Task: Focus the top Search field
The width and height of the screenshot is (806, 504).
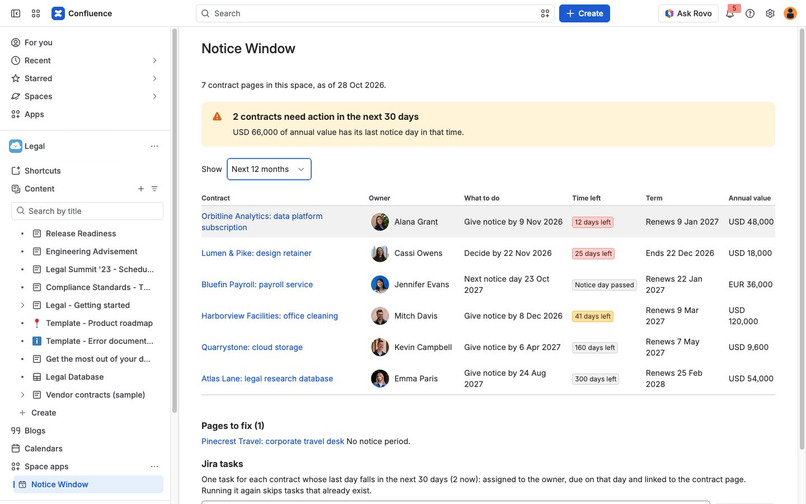Action: [375, 13]
